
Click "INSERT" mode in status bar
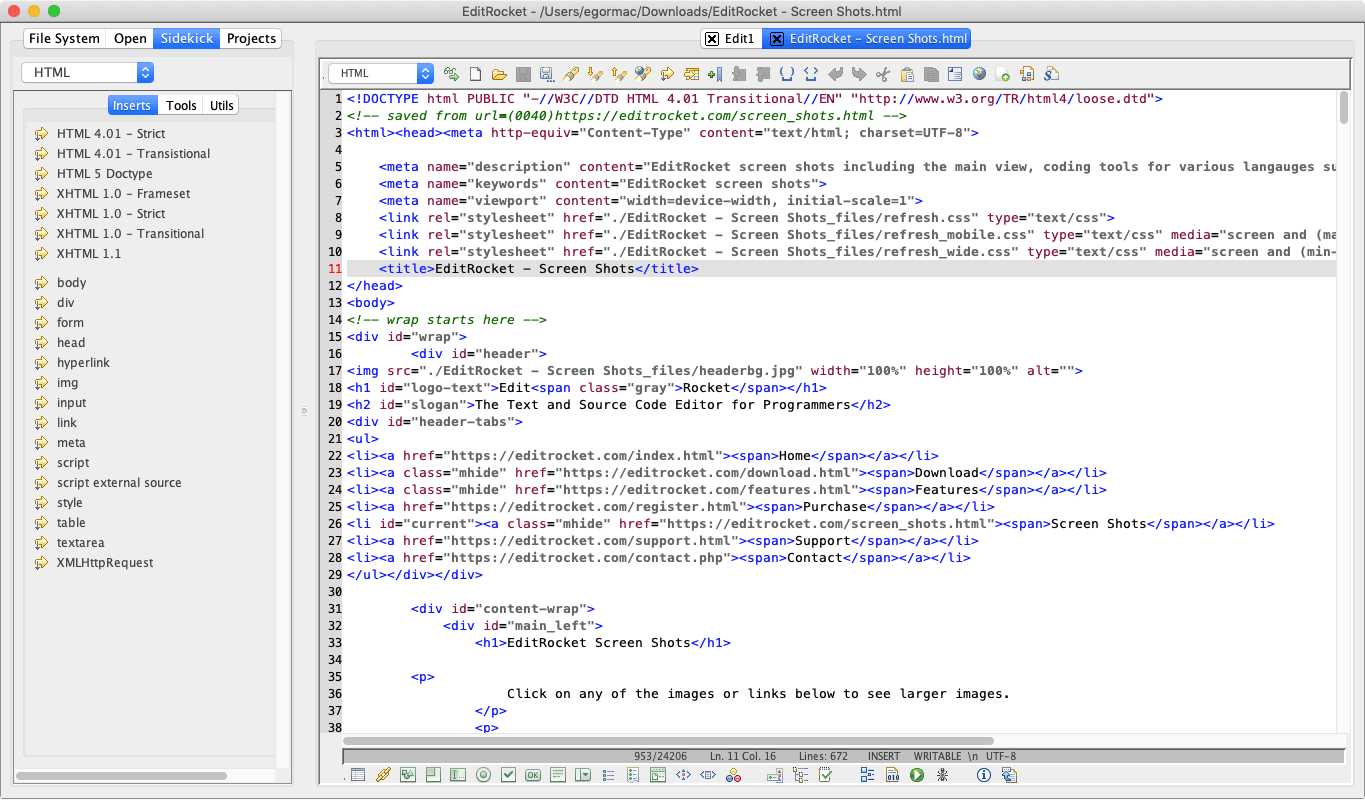click(x=884, y=756)
